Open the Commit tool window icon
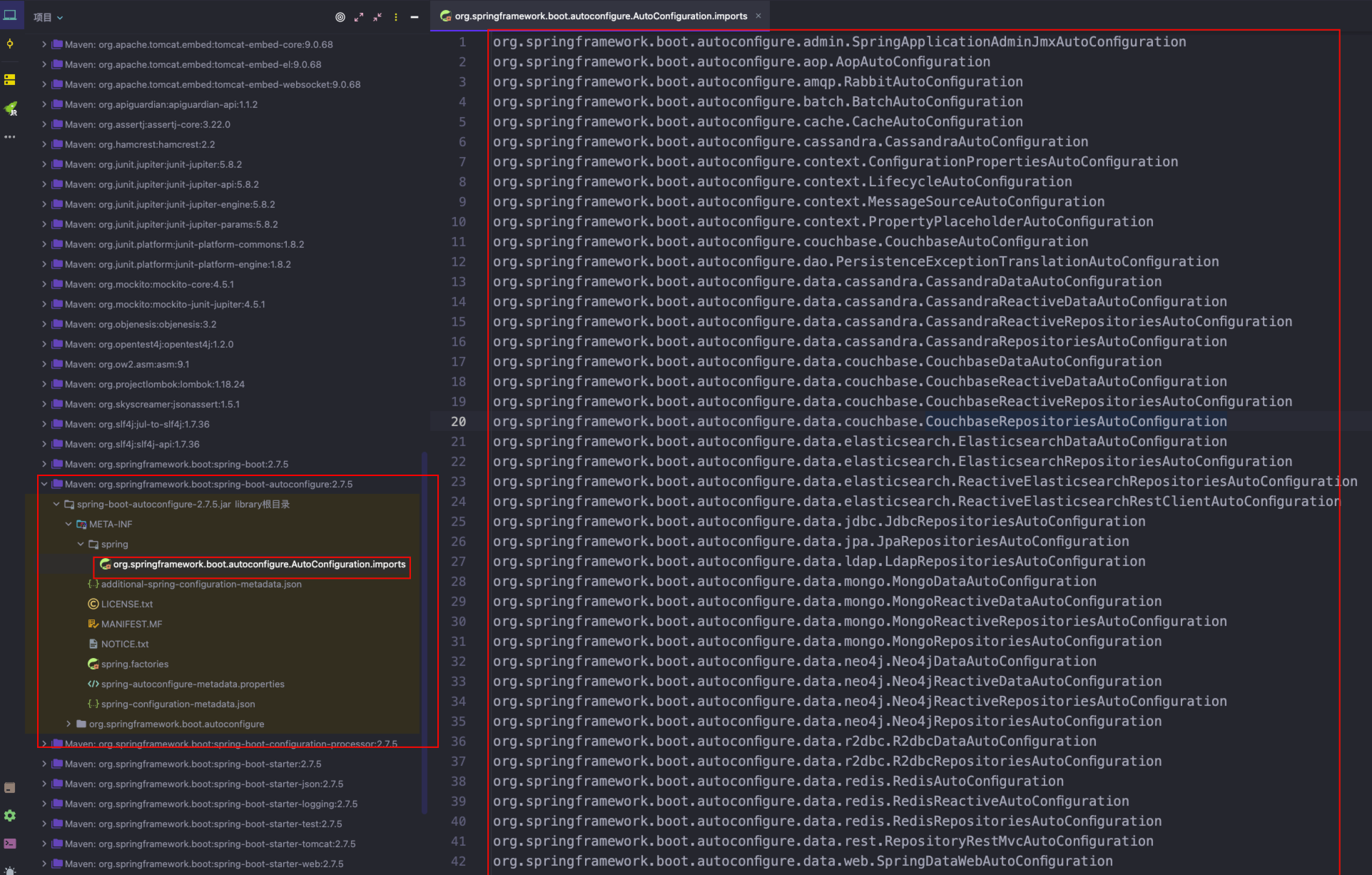The height and width of the screenshot is (875, 1372). click(10, 44)
